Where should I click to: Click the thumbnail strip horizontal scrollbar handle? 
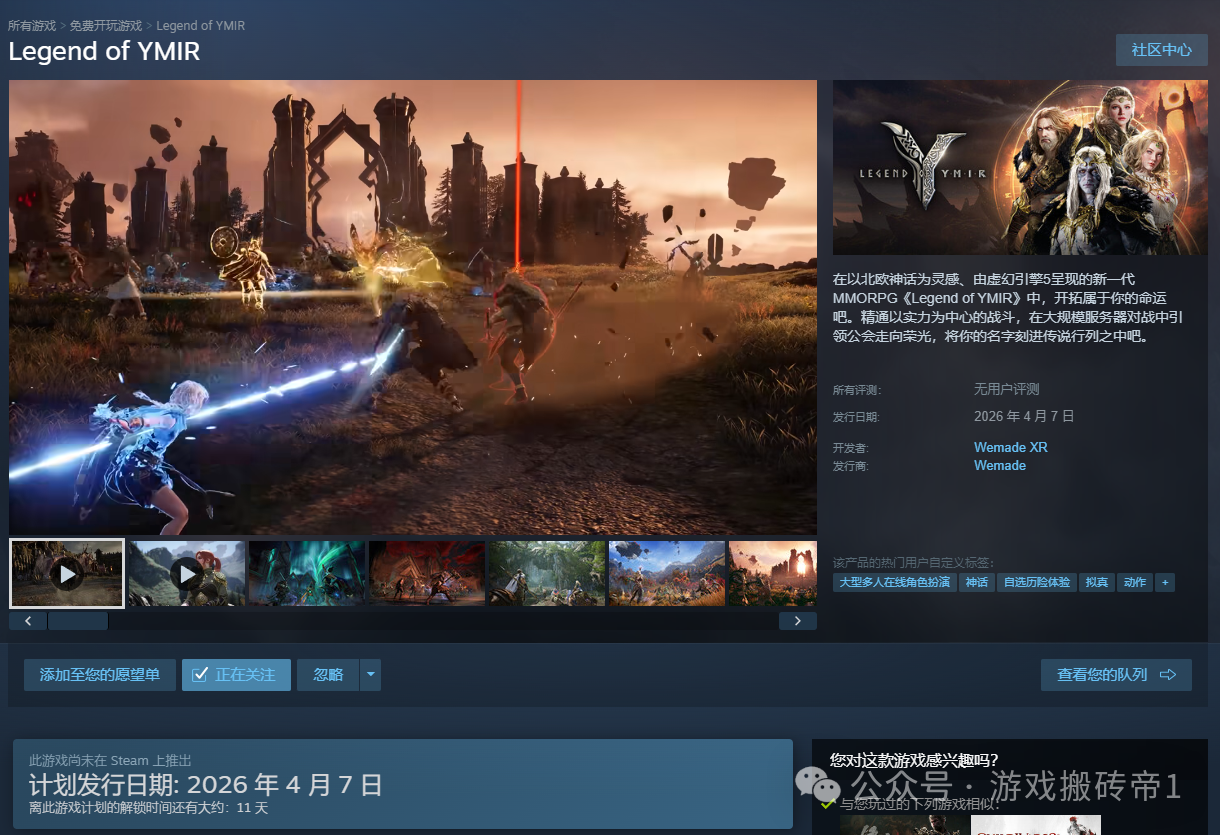(x=78, y=621)
